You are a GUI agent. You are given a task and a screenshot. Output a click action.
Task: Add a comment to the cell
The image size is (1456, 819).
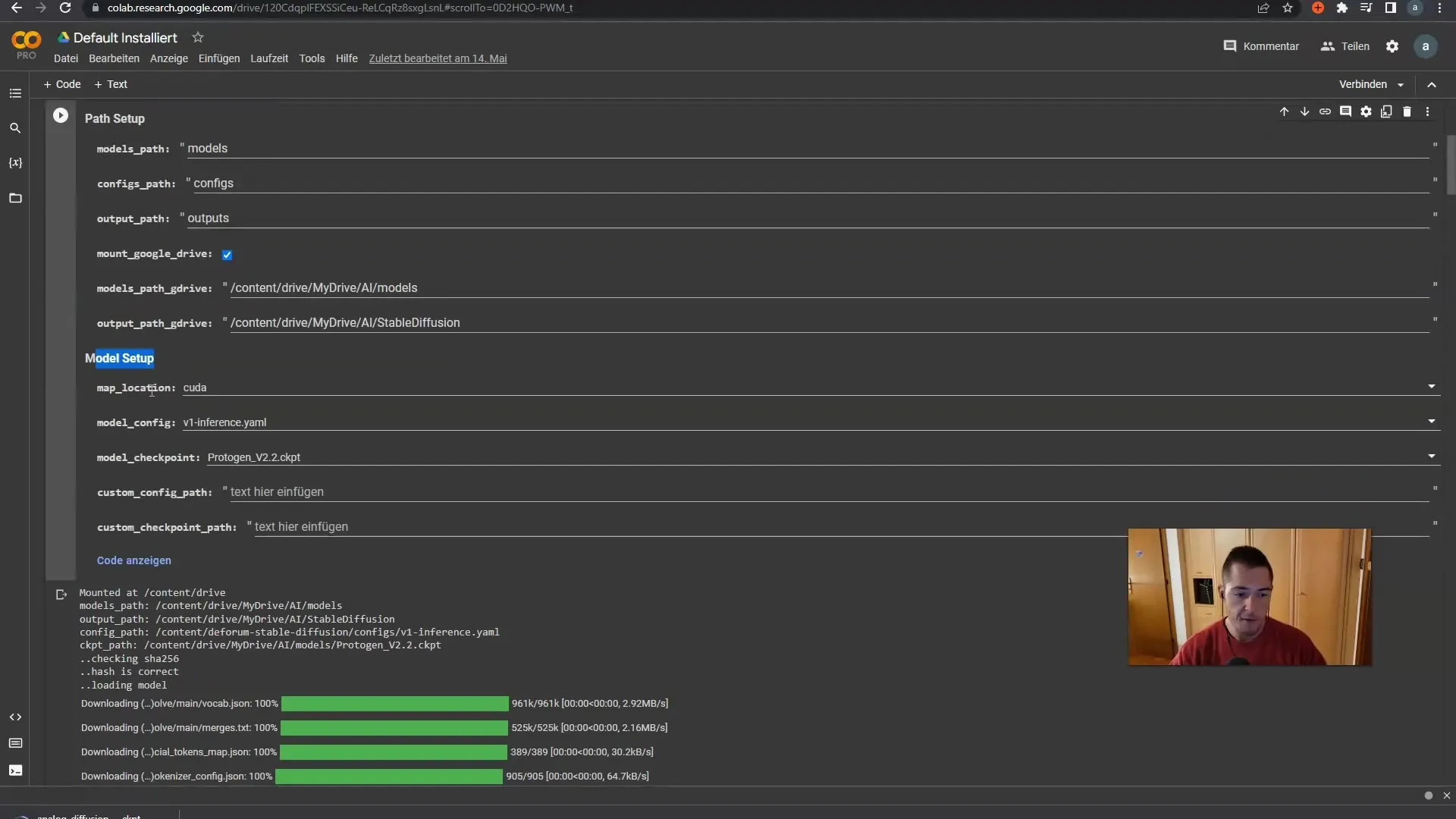point(1345,111)
